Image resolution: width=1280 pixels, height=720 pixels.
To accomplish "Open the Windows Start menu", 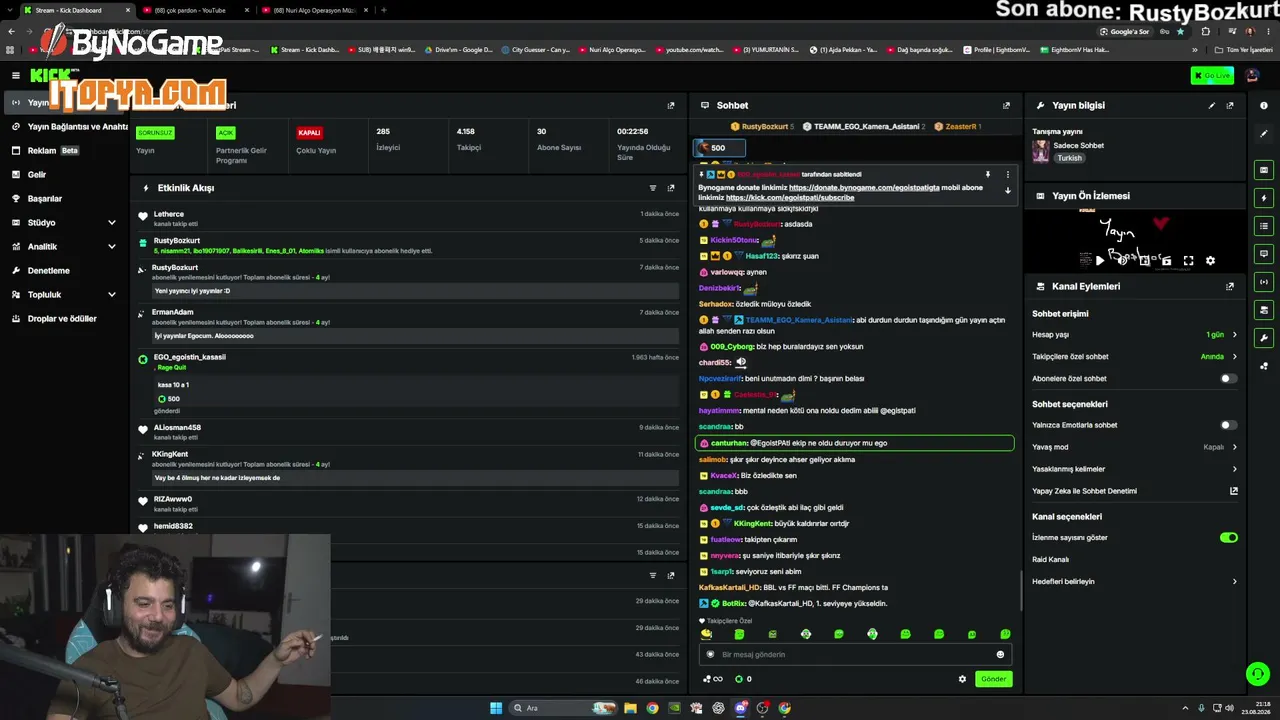I will [x=496, y=708].
